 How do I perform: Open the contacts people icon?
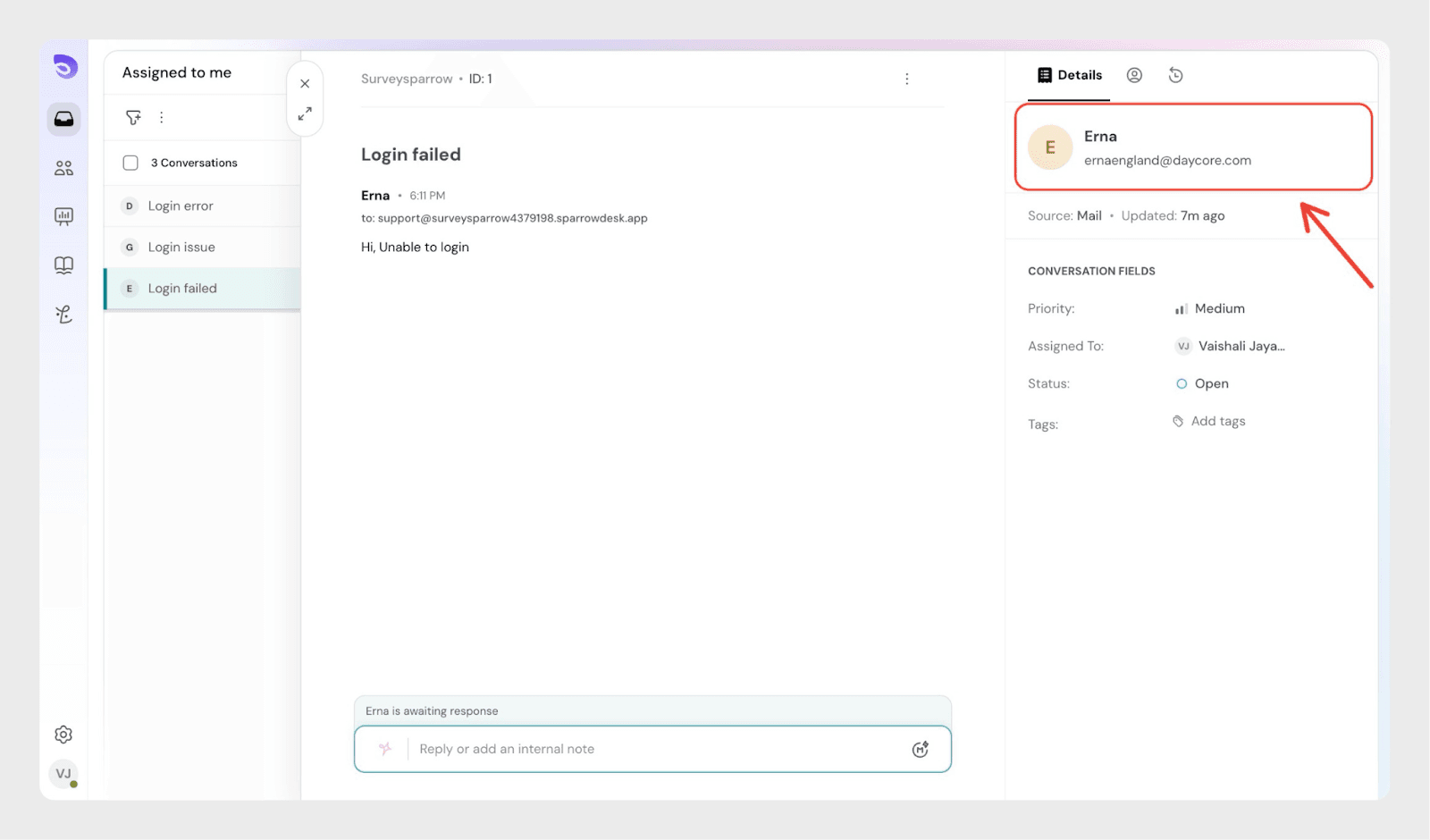[x=63, y=168]
